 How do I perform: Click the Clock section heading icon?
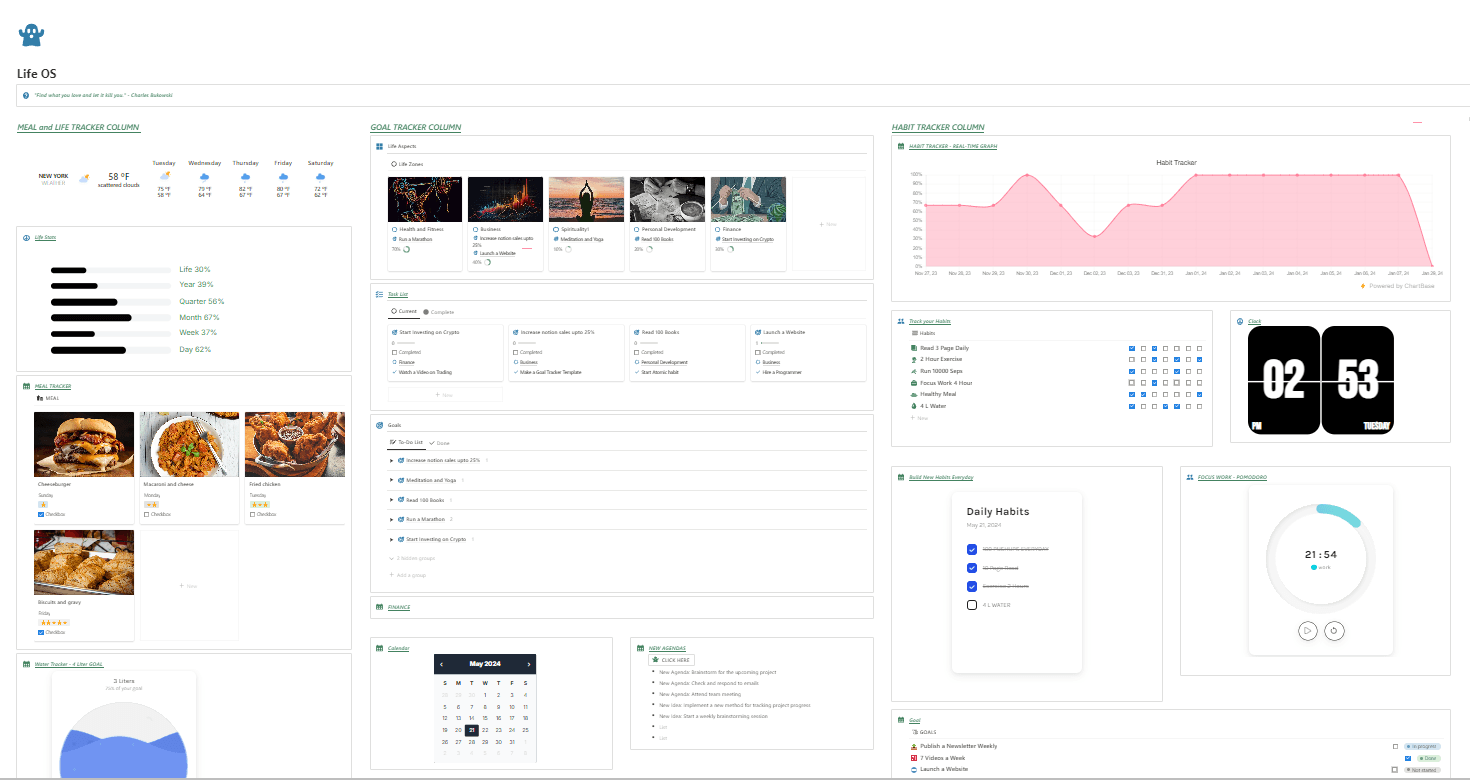coord(1240,321)
